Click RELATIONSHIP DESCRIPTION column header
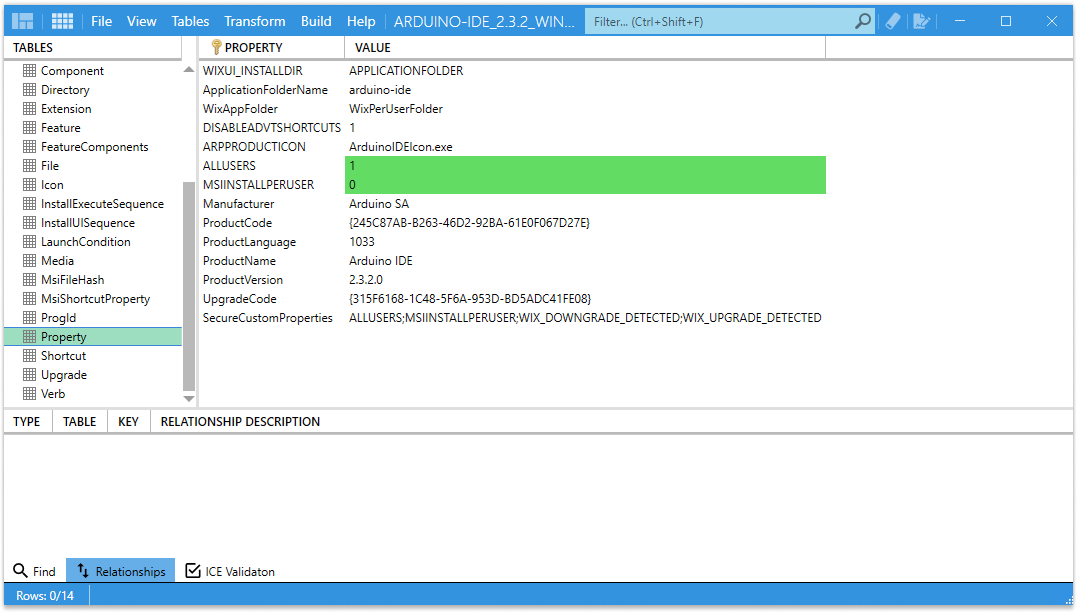Screen dimensions: 1077x613 240,421
